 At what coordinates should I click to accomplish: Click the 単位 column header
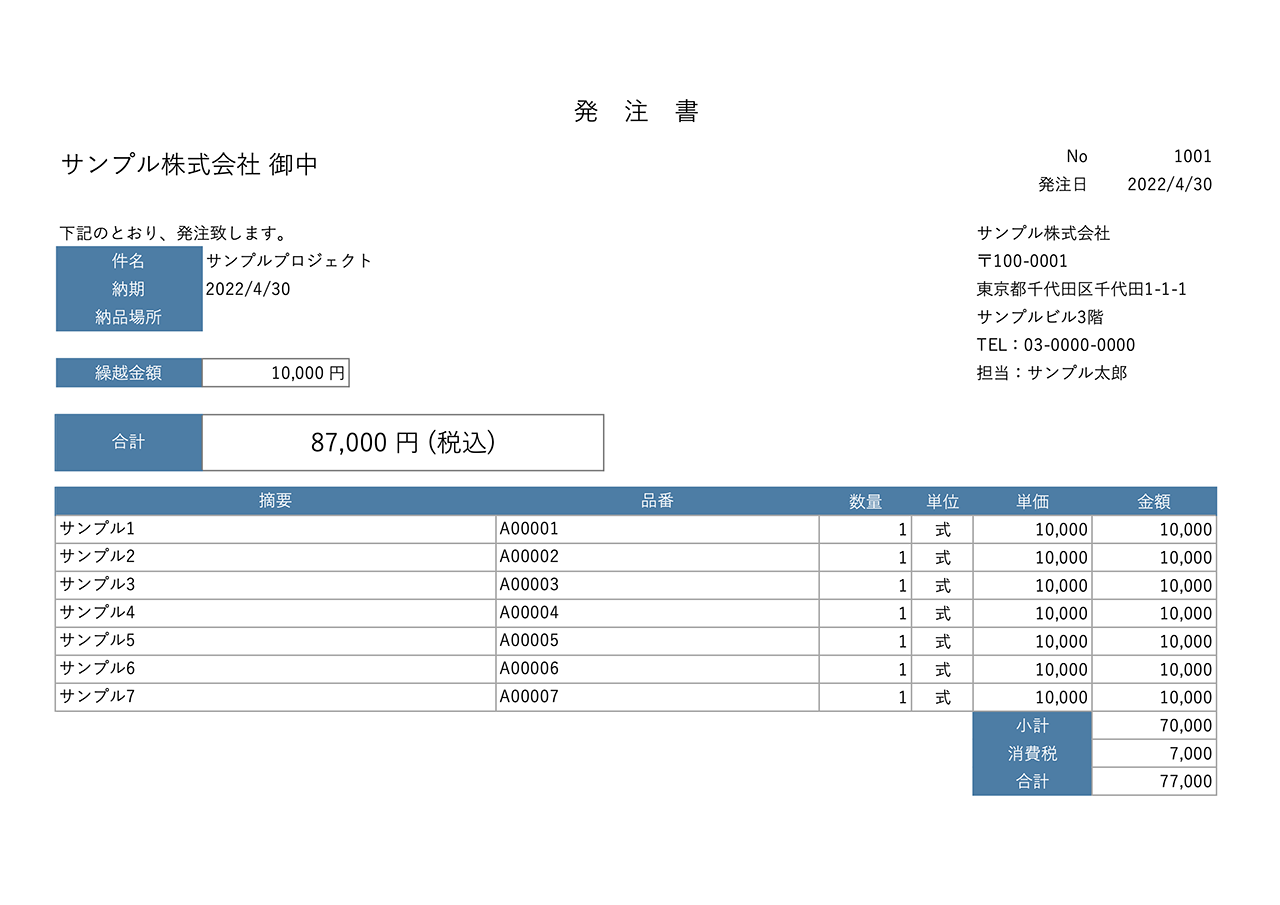(x=942, y=501)
